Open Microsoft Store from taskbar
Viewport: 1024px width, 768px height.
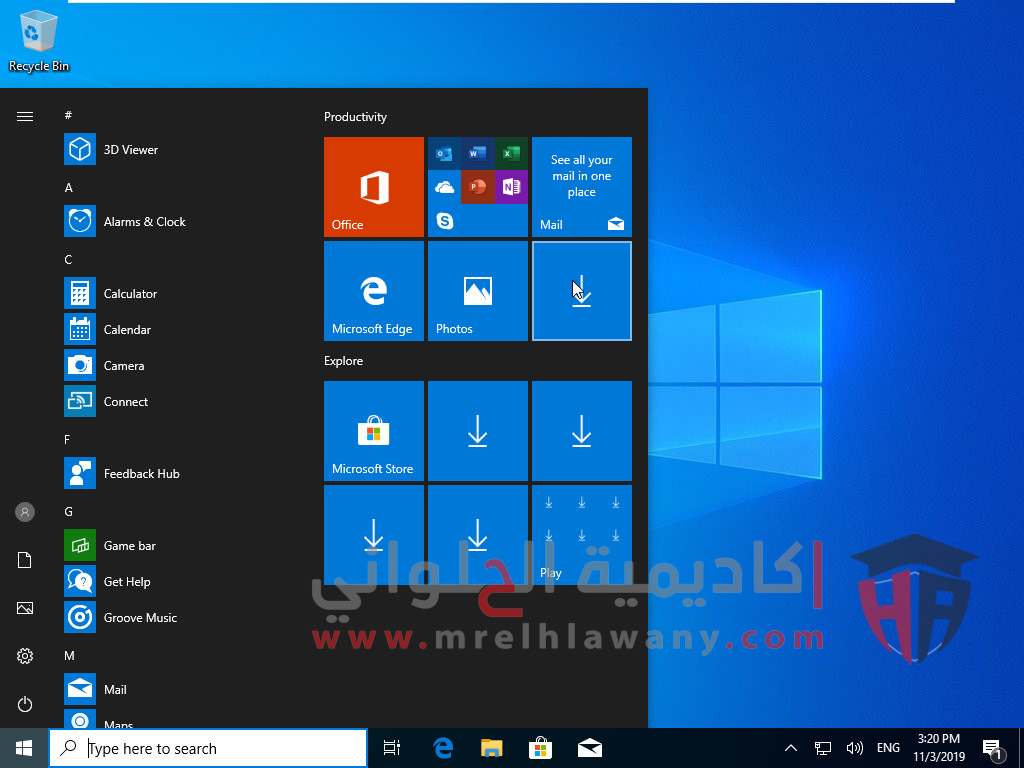click(x=540, y=748)
